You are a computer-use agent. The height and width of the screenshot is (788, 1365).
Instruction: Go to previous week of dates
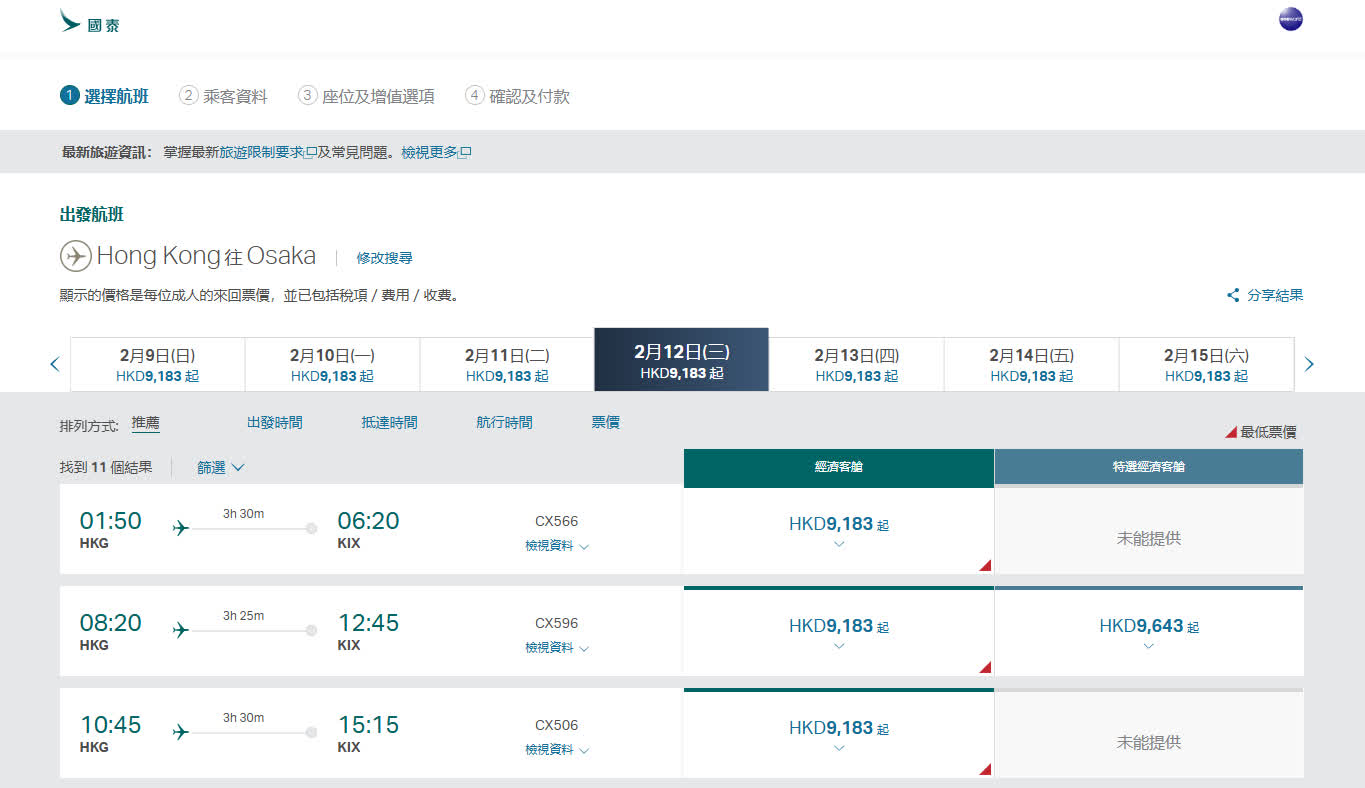55,364
